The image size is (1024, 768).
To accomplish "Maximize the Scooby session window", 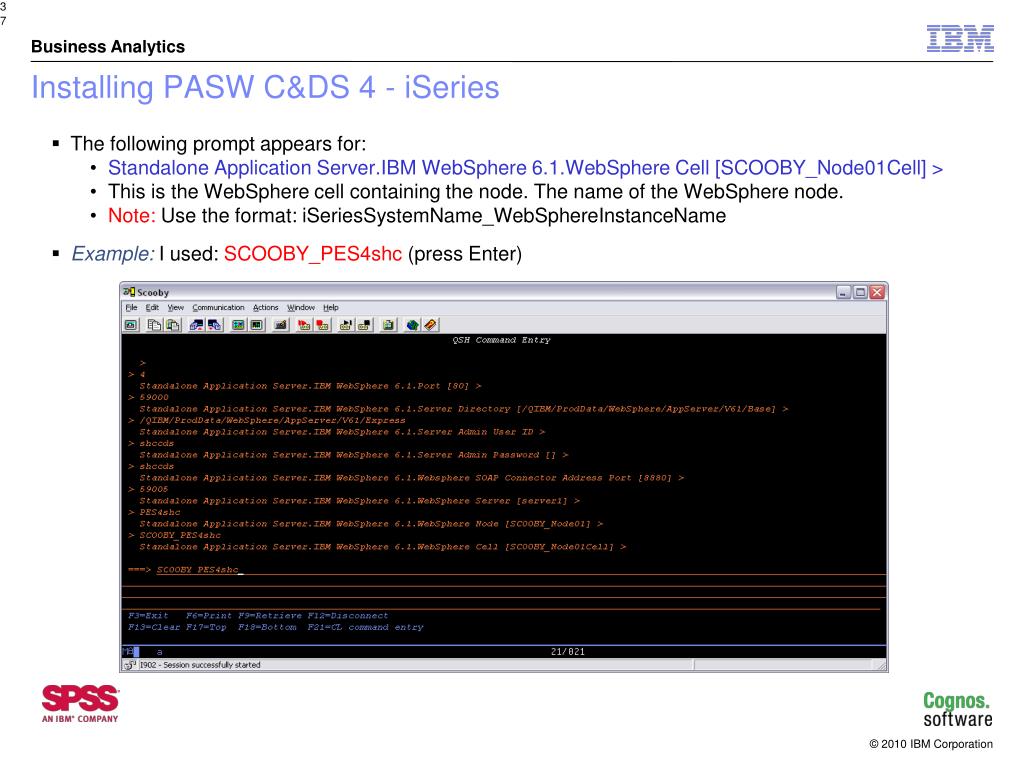I will (860, 292).
